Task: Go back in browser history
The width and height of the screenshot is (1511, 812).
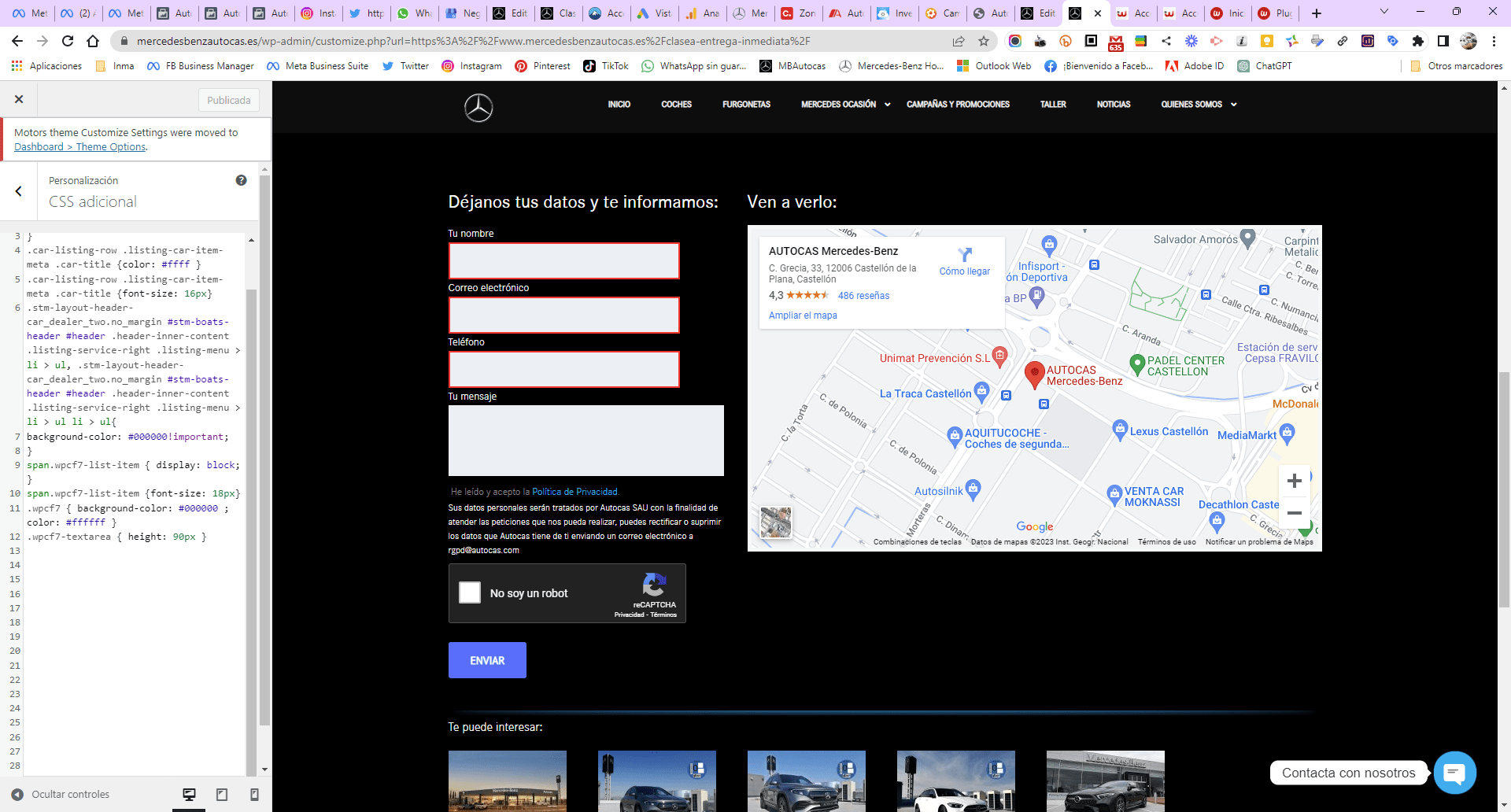Action: [17, 41]
